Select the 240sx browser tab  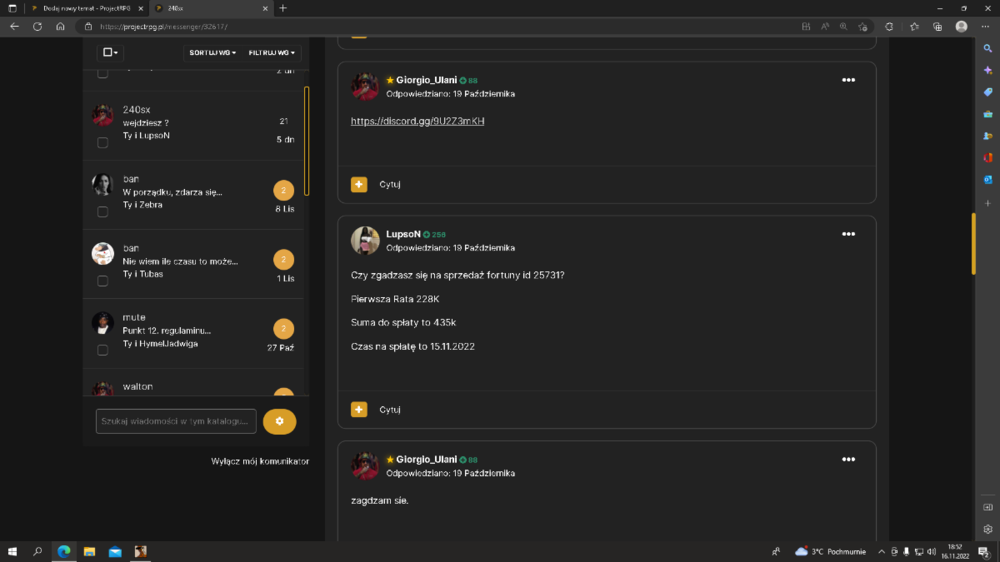pos(210,8)
